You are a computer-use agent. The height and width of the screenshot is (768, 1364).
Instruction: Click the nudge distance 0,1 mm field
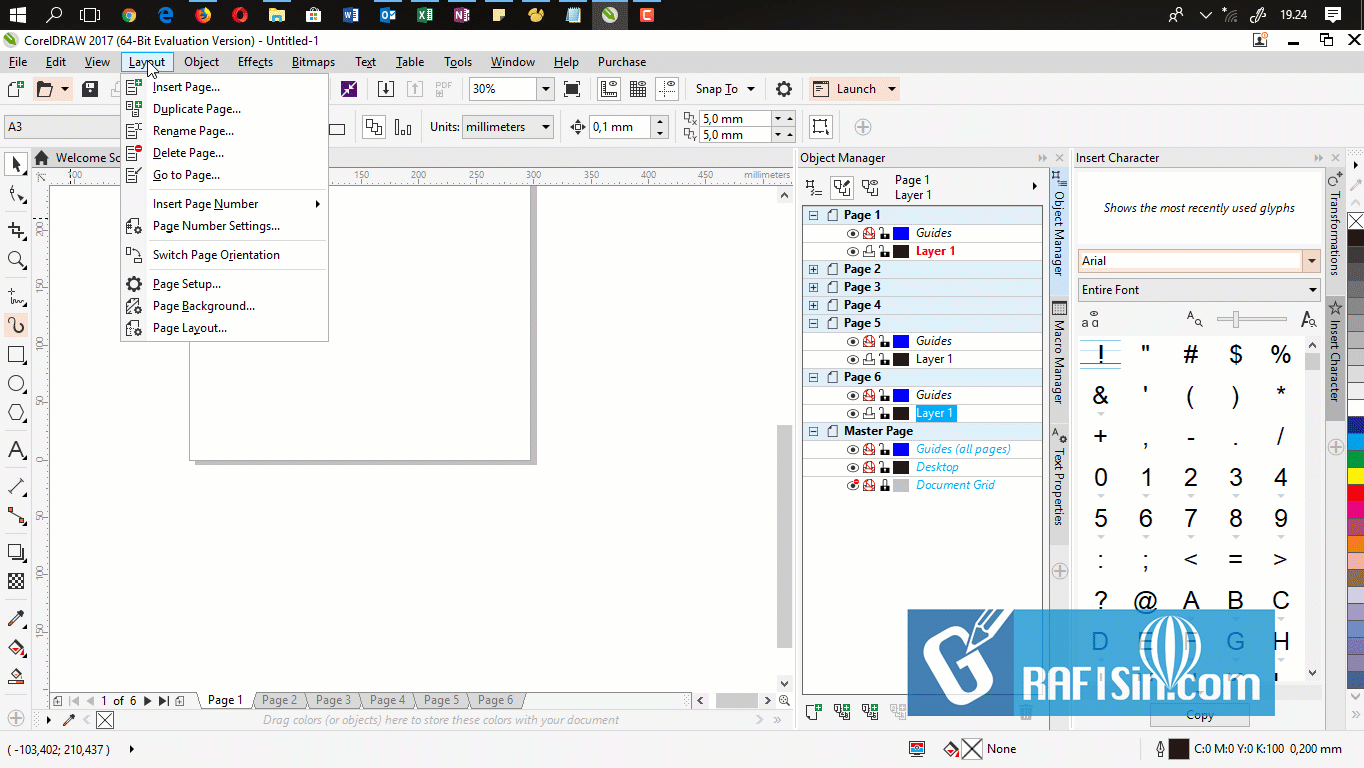pyautogui.click(x=619, y=127)
